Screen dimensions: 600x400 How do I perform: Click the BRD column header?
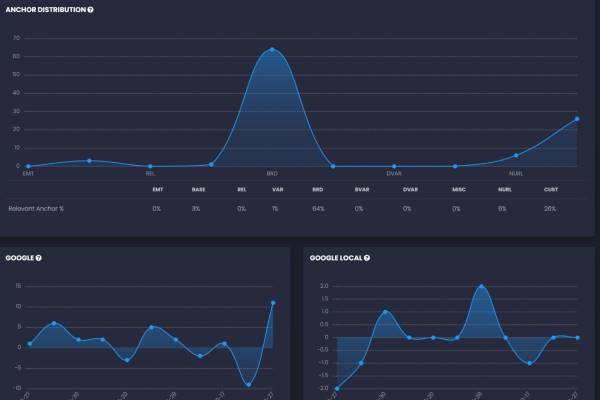click(318, 189)
